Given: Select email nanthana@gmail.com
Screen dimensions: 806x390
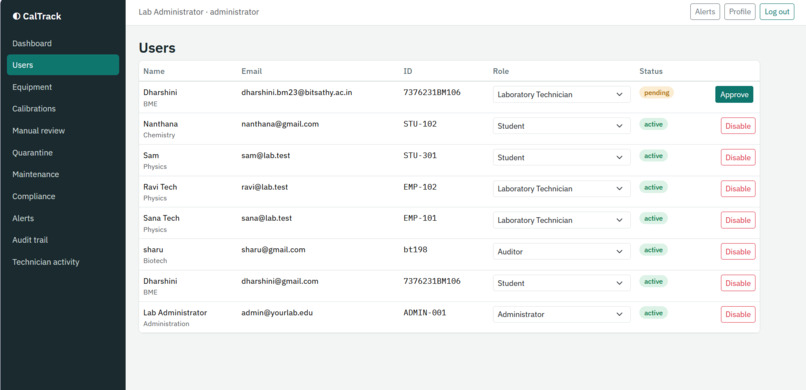Looking at the screenshot, I should click(x=280, y=124).
